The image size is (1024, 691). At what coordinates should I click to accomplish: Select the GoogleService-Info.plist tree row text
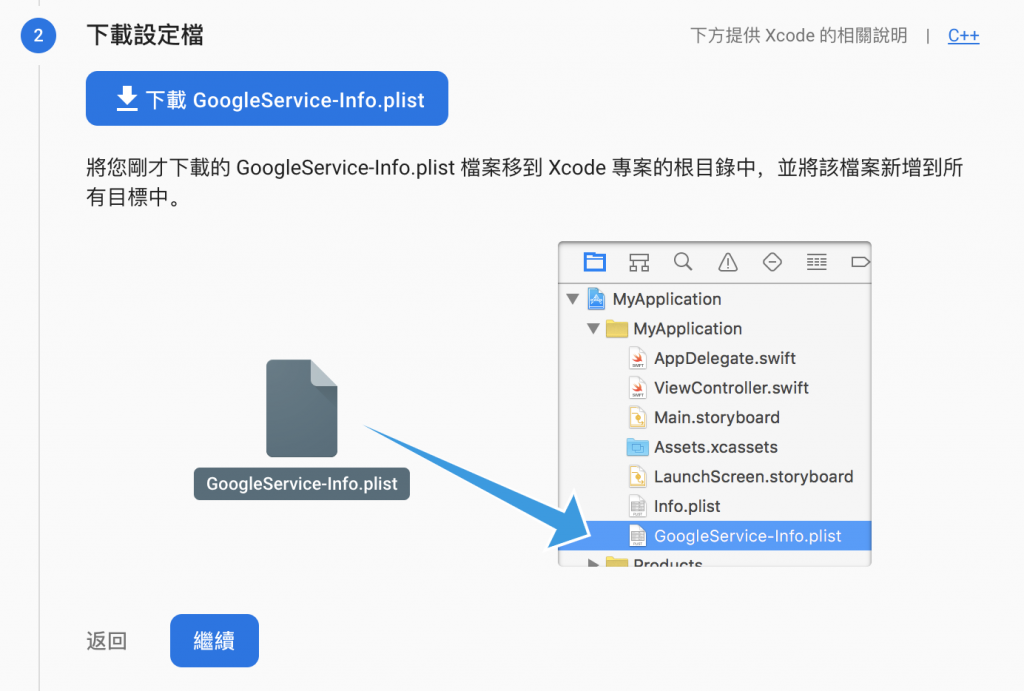tap(748, 536)
